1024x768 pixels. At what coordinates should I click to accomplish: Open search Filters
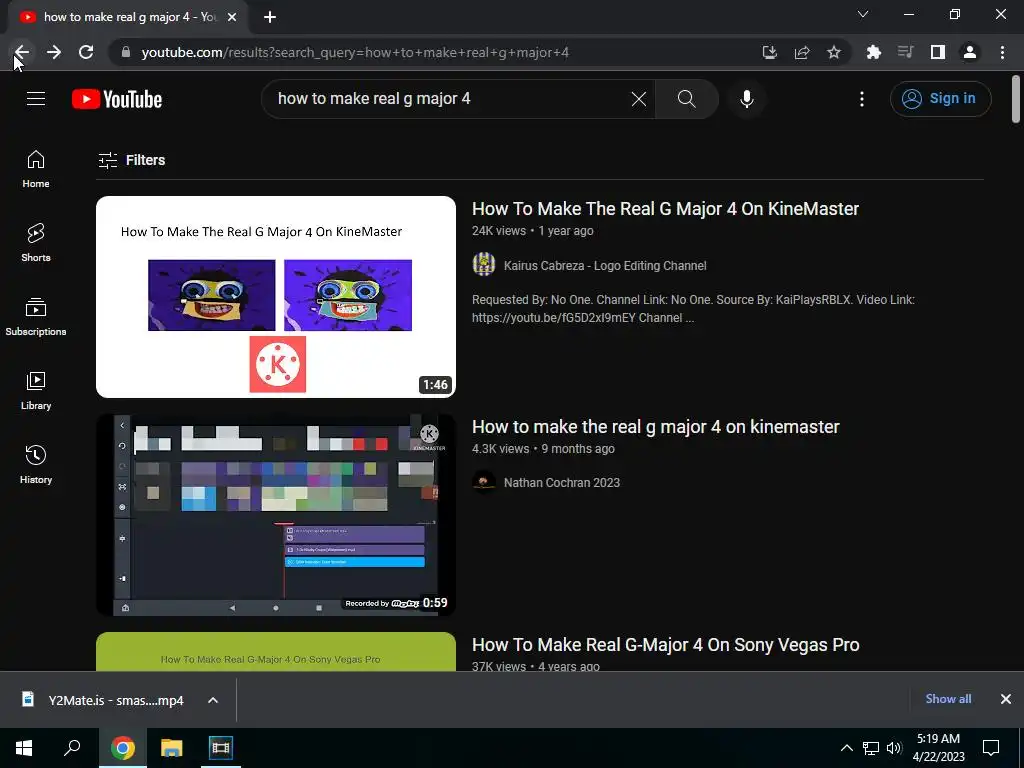tap(131, 160)
